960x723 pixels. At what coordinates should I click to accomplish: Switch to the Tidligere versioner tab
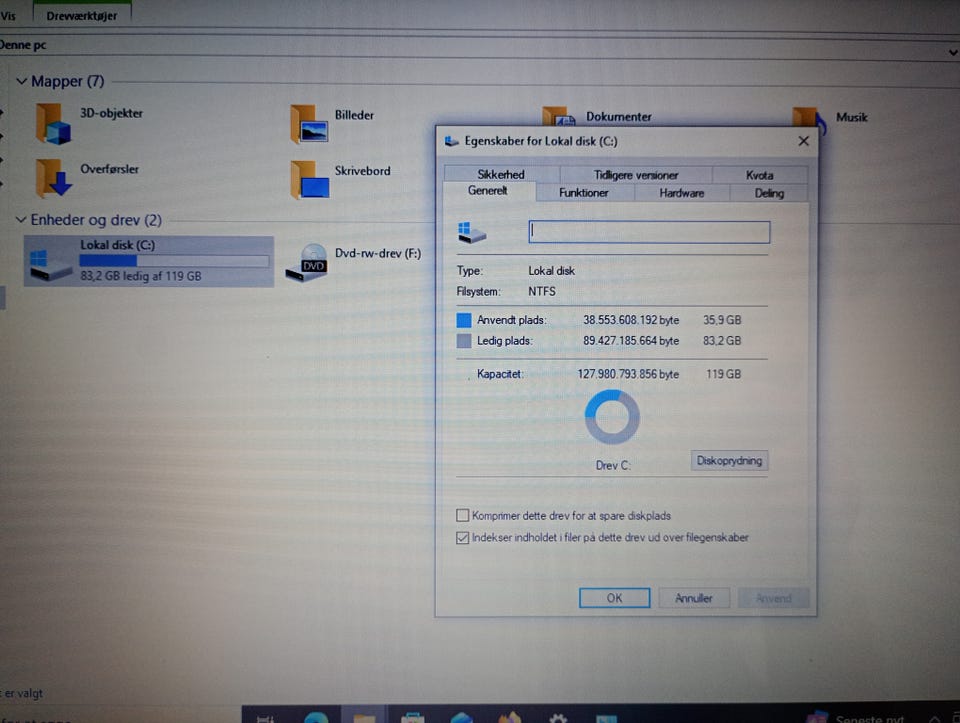coord(636,175)
